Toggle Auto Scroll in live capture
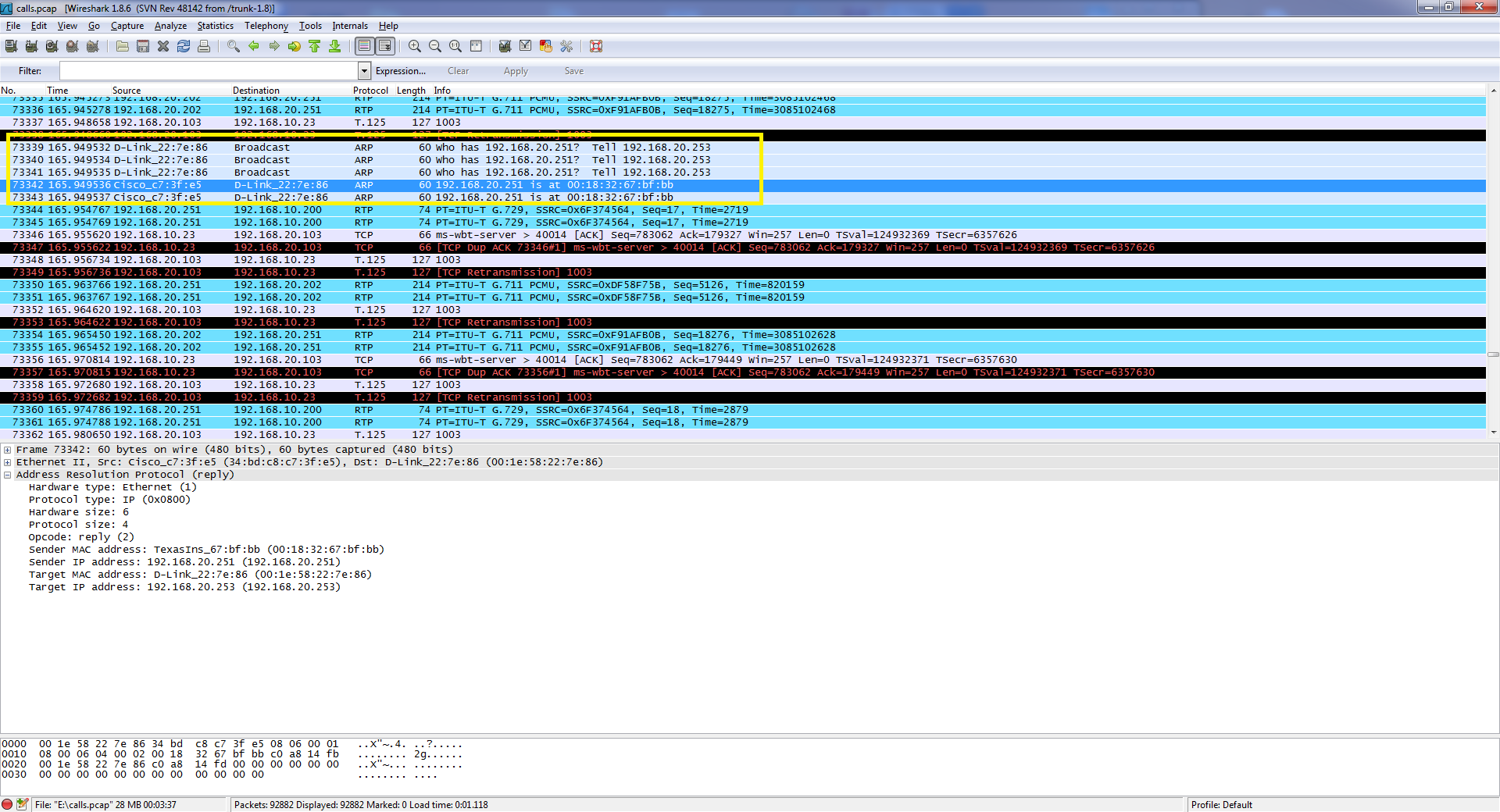Screen dimensions: 1500x812 pyautogui.click(x=385, y=47)
